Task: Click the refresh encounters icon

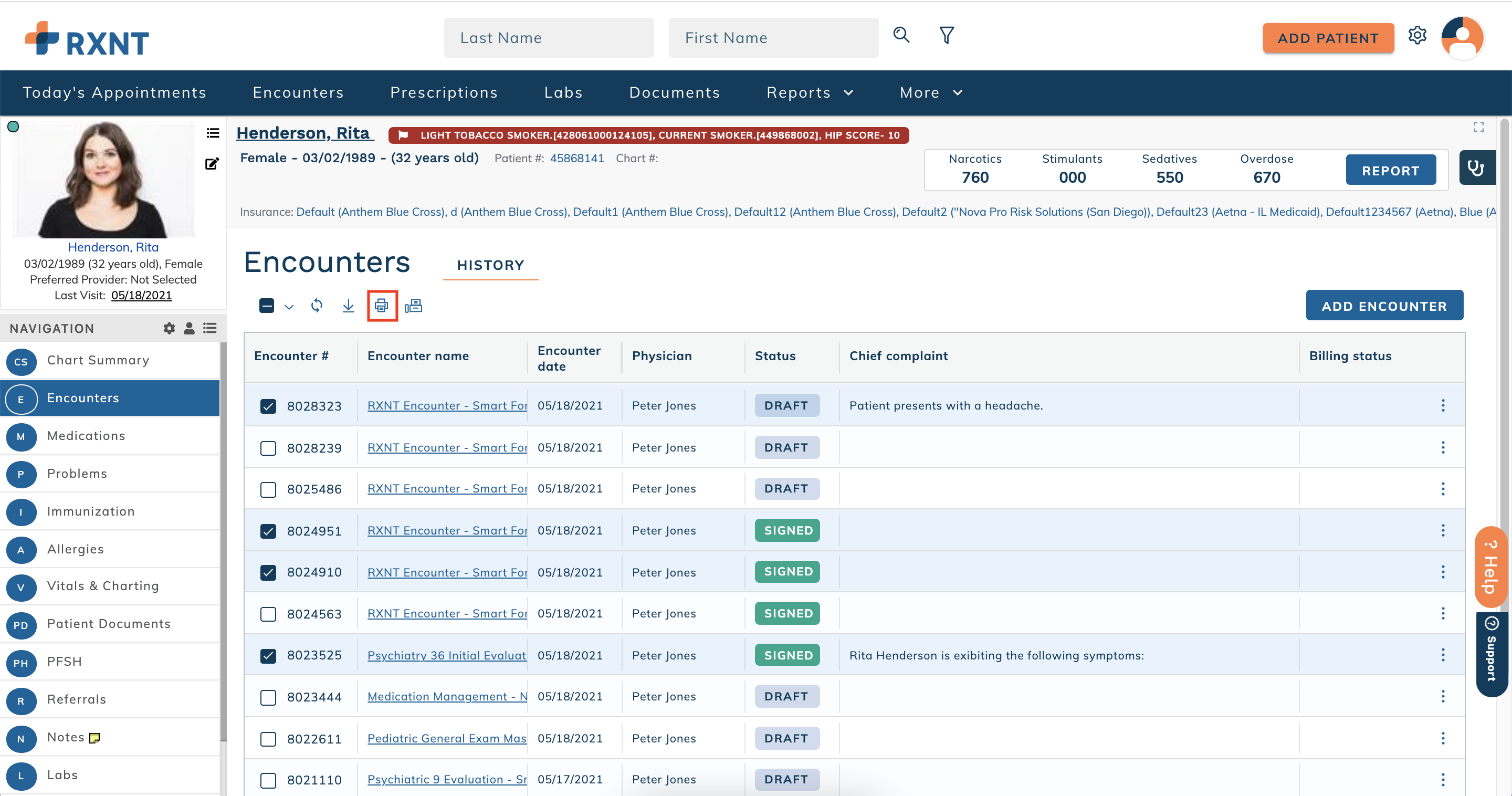Action: point(317,305)
